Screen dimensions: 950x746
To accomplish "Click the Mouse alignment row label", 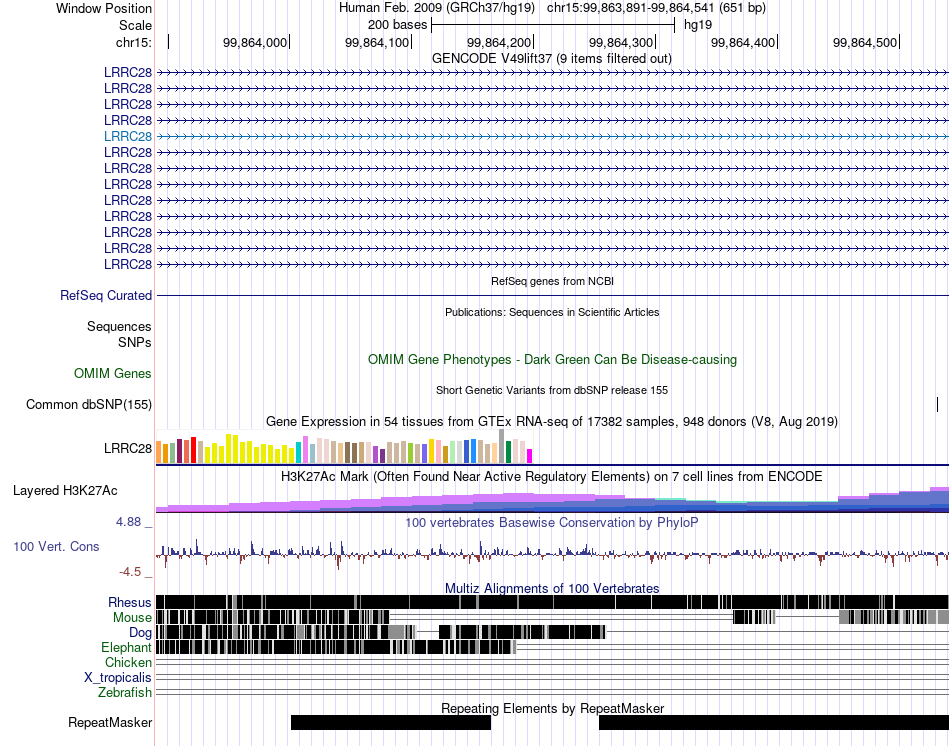I will (x=132, y=618).
